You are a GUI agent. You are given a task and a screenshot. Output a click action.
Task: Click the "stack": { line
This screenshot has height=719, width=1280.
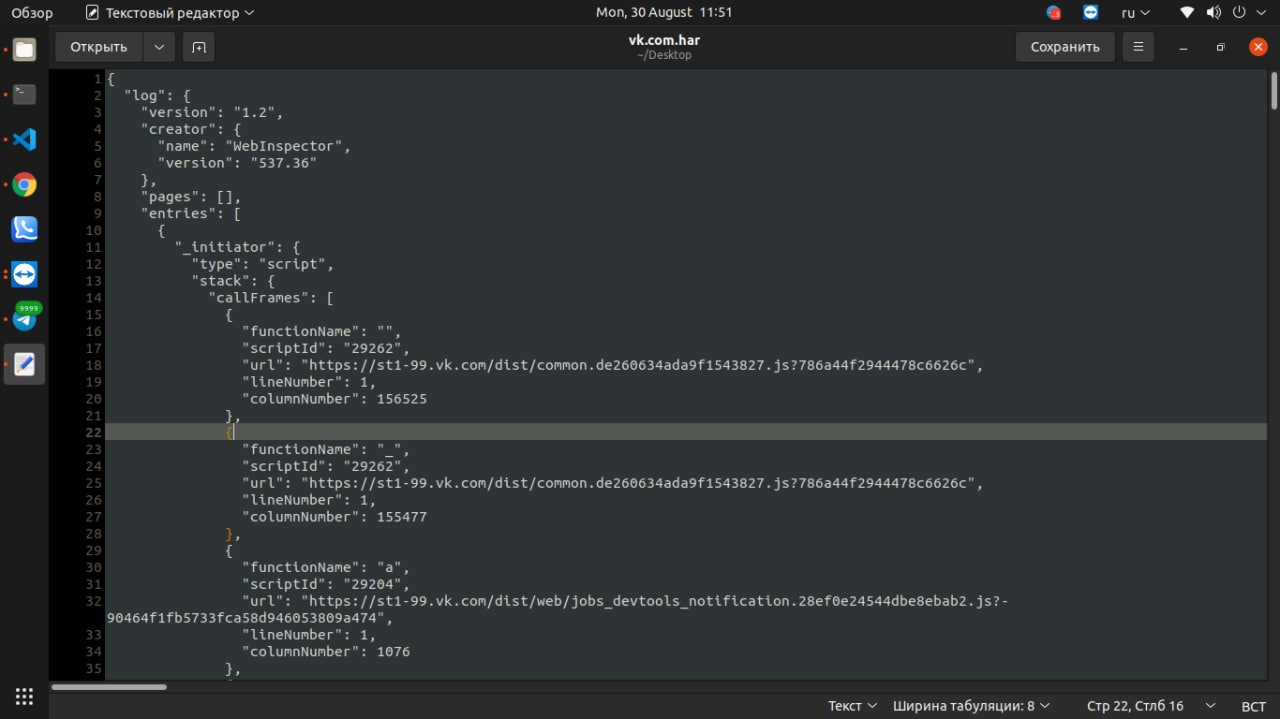click(x=233, y=281)
